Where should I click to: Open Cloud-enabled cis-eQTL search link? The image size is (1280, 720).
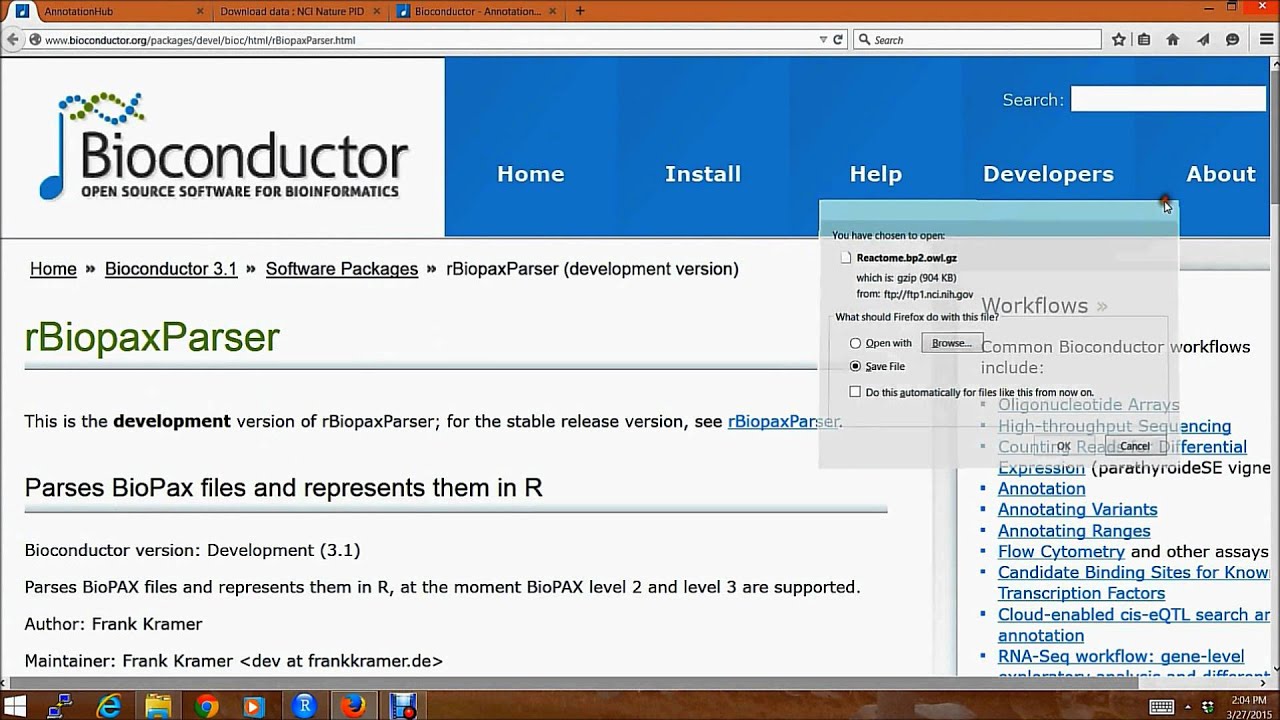(1134, 625)
